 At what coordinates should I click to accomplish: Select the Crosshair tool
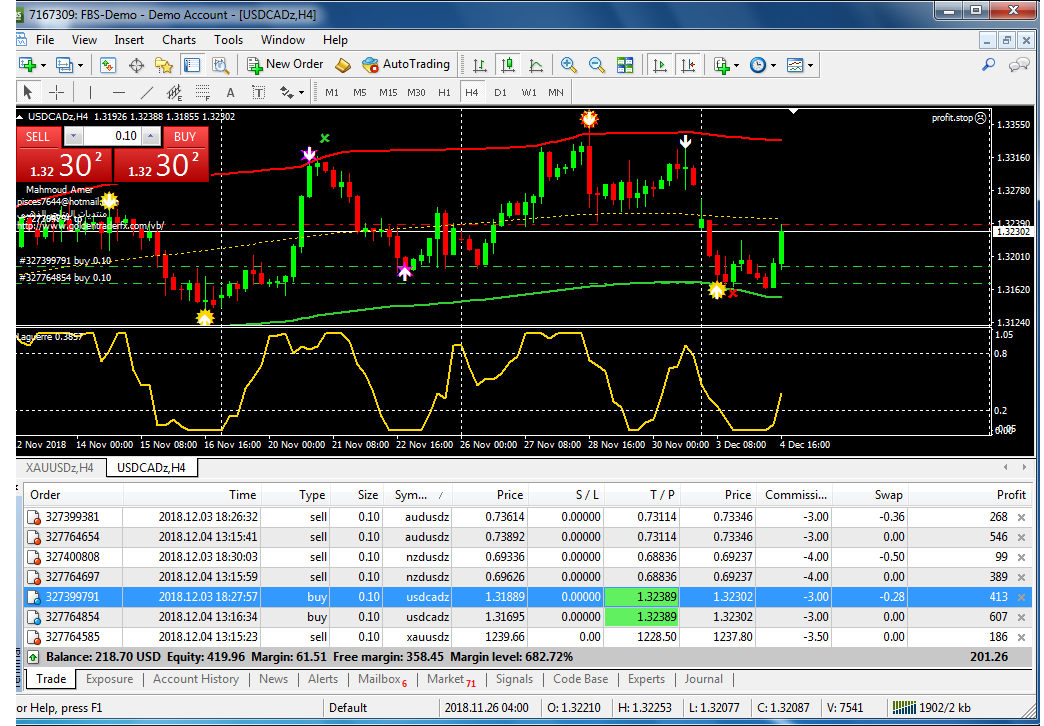pos(56,92)
